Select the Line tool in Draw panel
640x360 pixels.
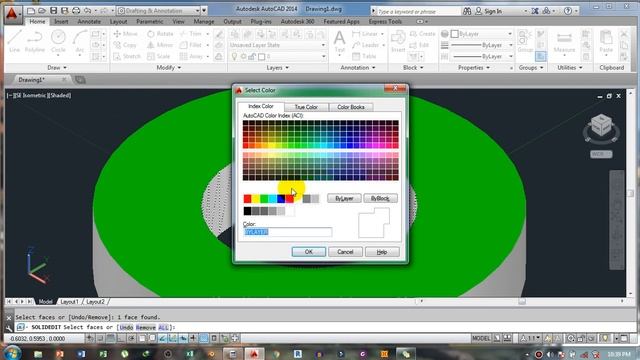14,41
